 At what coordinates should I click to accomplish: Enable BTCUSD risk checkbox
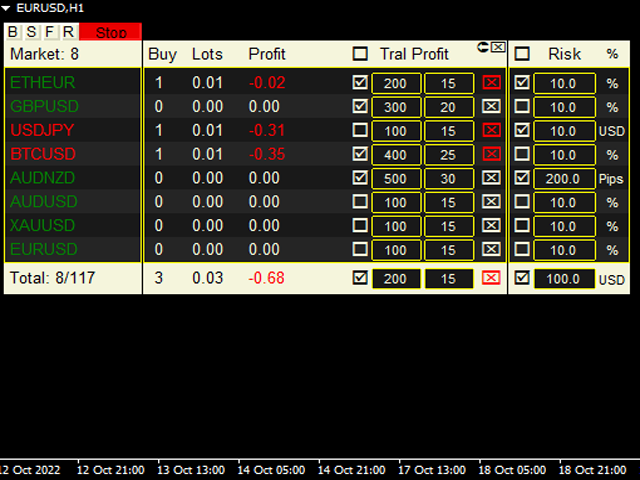tap(522, 154)
